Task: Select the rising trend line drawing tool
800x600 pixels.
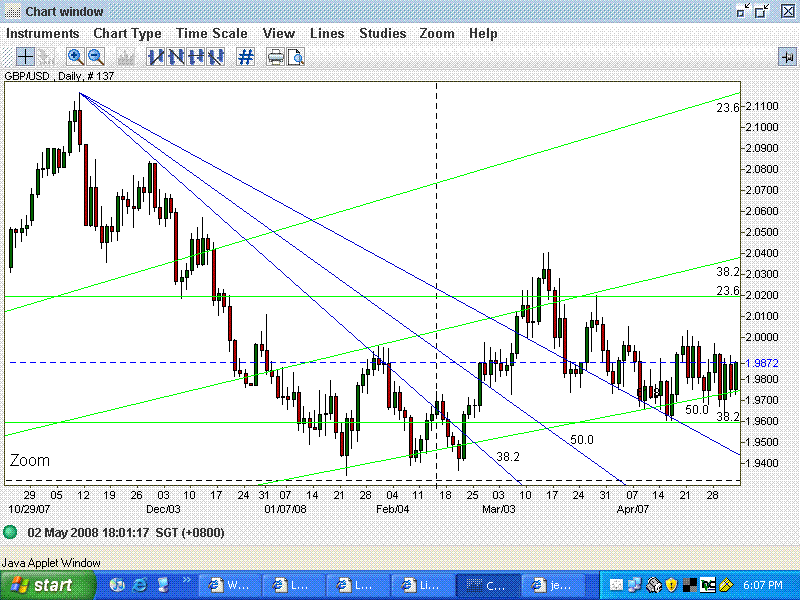Action: [x=155, y=57]
